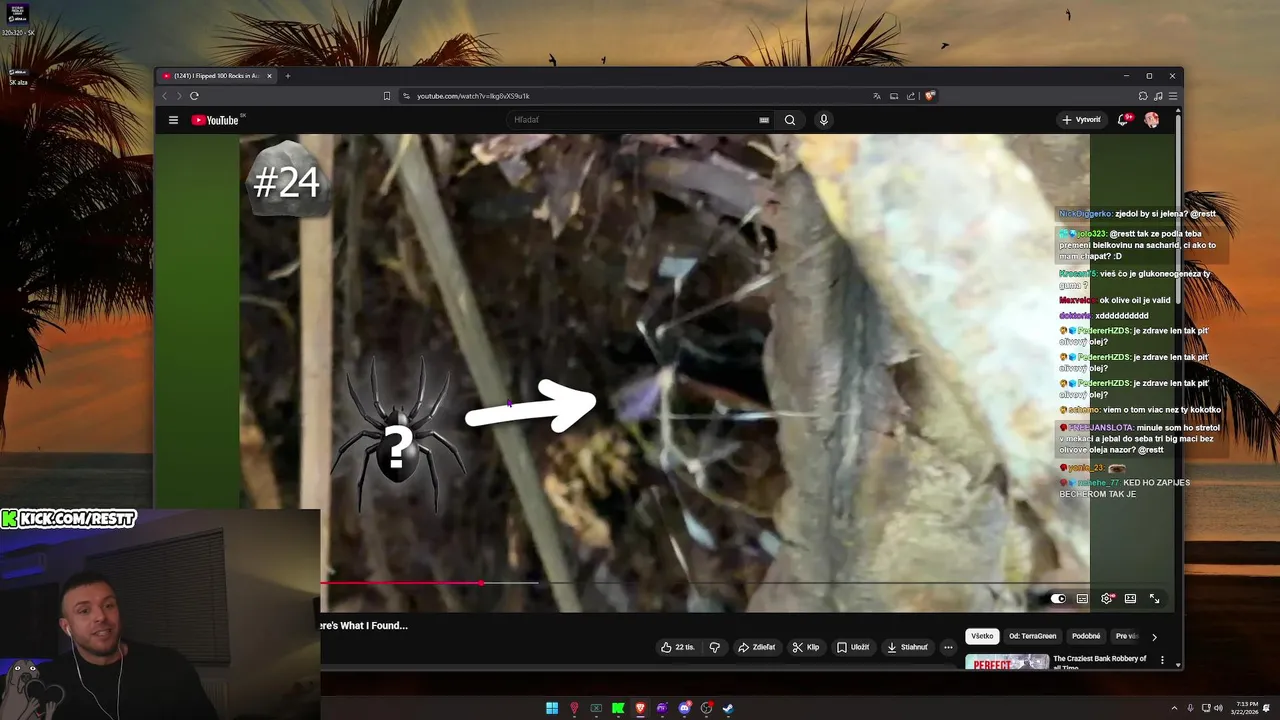Open the more actions three-dot button
This screenshot has height=720, width=1280.
coord(948,647)
